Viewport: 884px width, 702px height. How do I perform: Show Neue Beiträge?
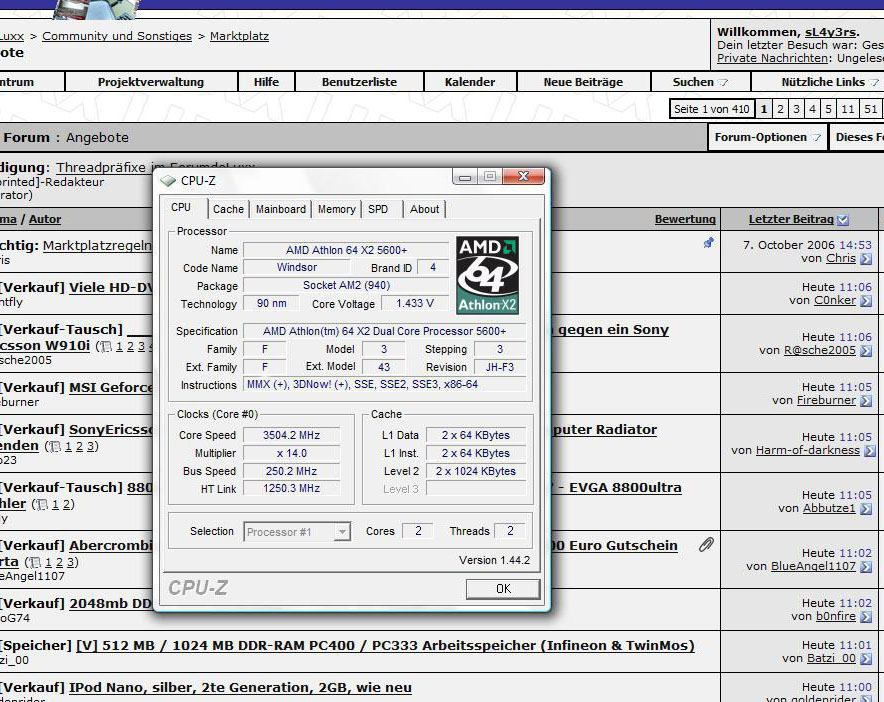(583, 82)
